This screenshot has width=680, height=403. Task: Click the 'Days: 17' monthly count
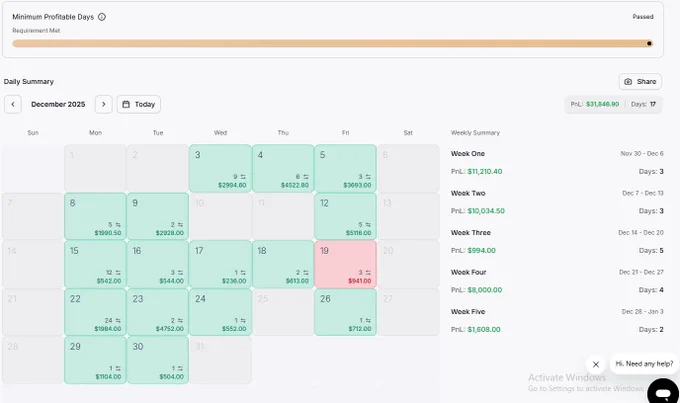coord(643,104)
